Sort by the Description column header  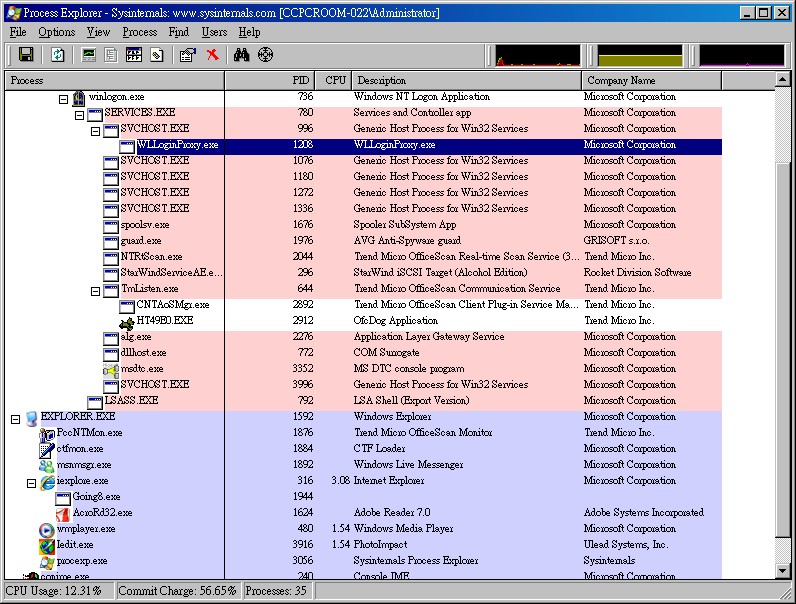coord(466,80)
